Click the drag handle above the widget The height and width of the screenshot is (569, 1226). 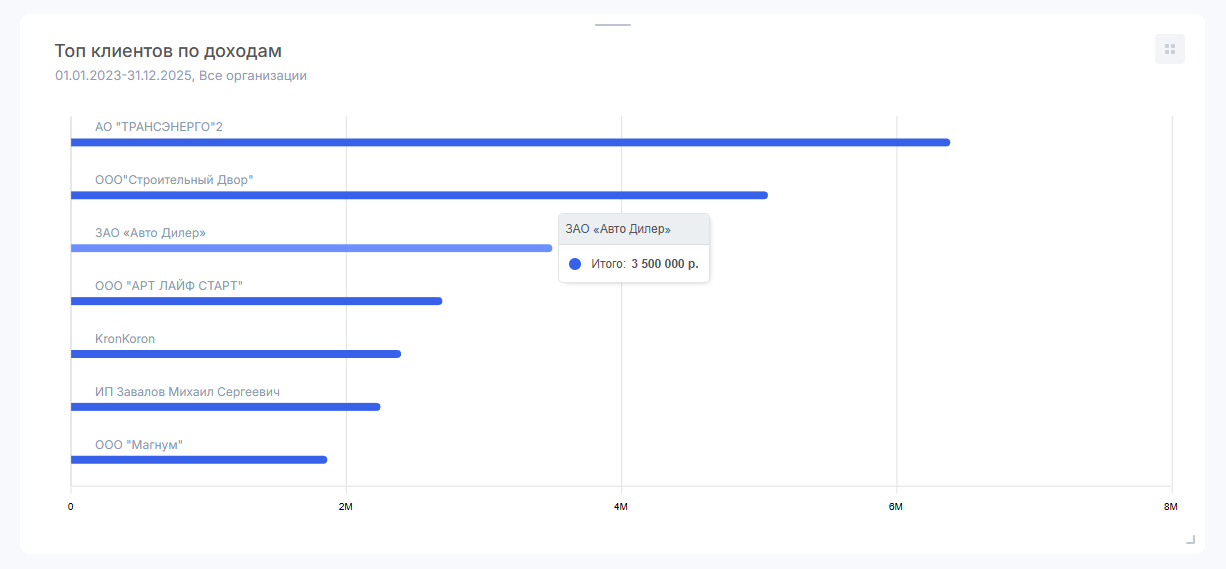(x=613, y=24)
